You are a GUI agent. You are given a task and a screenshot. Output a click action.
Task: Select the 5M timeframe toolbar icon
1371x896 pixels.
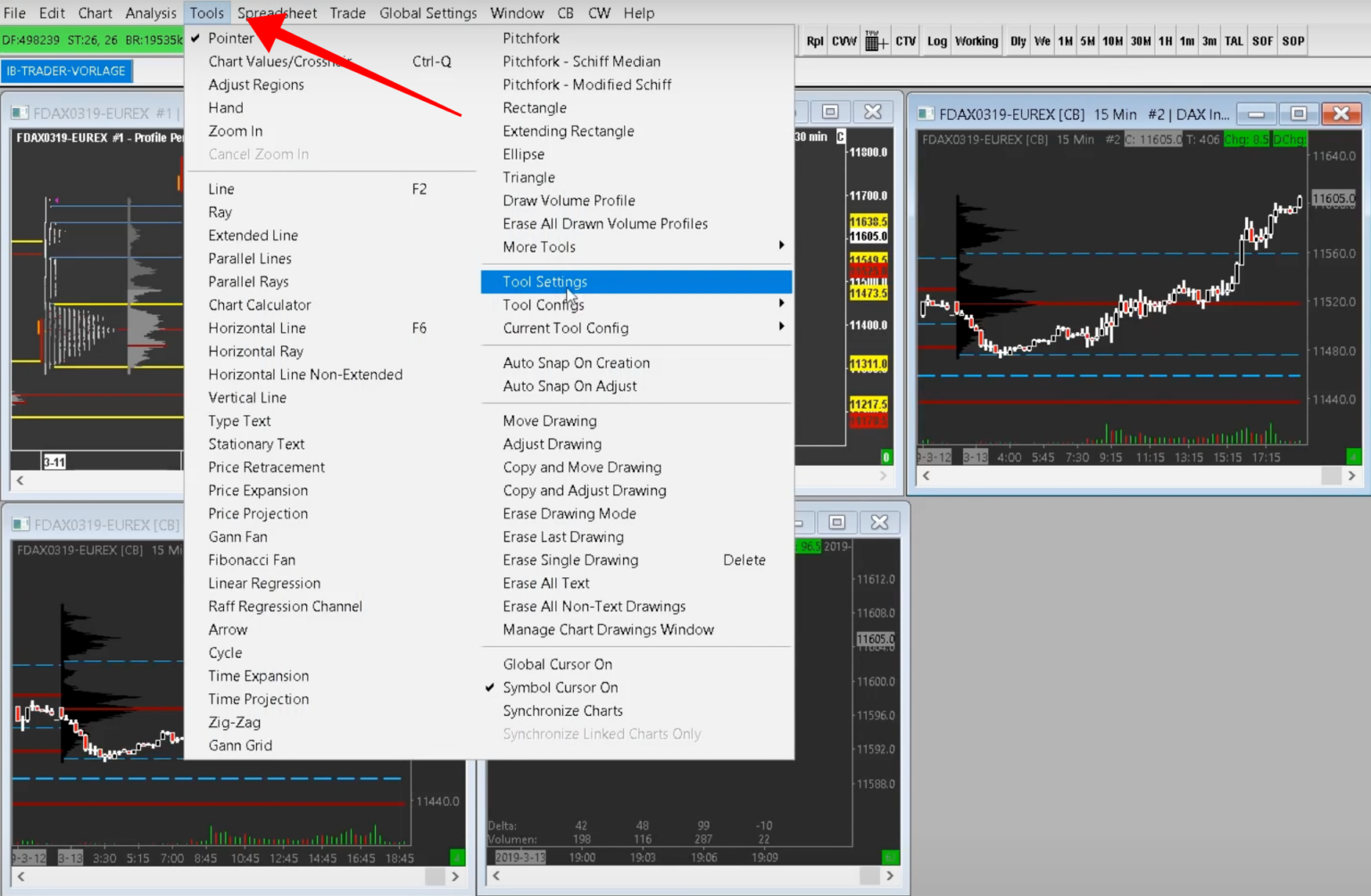[x=1088, y=40]
